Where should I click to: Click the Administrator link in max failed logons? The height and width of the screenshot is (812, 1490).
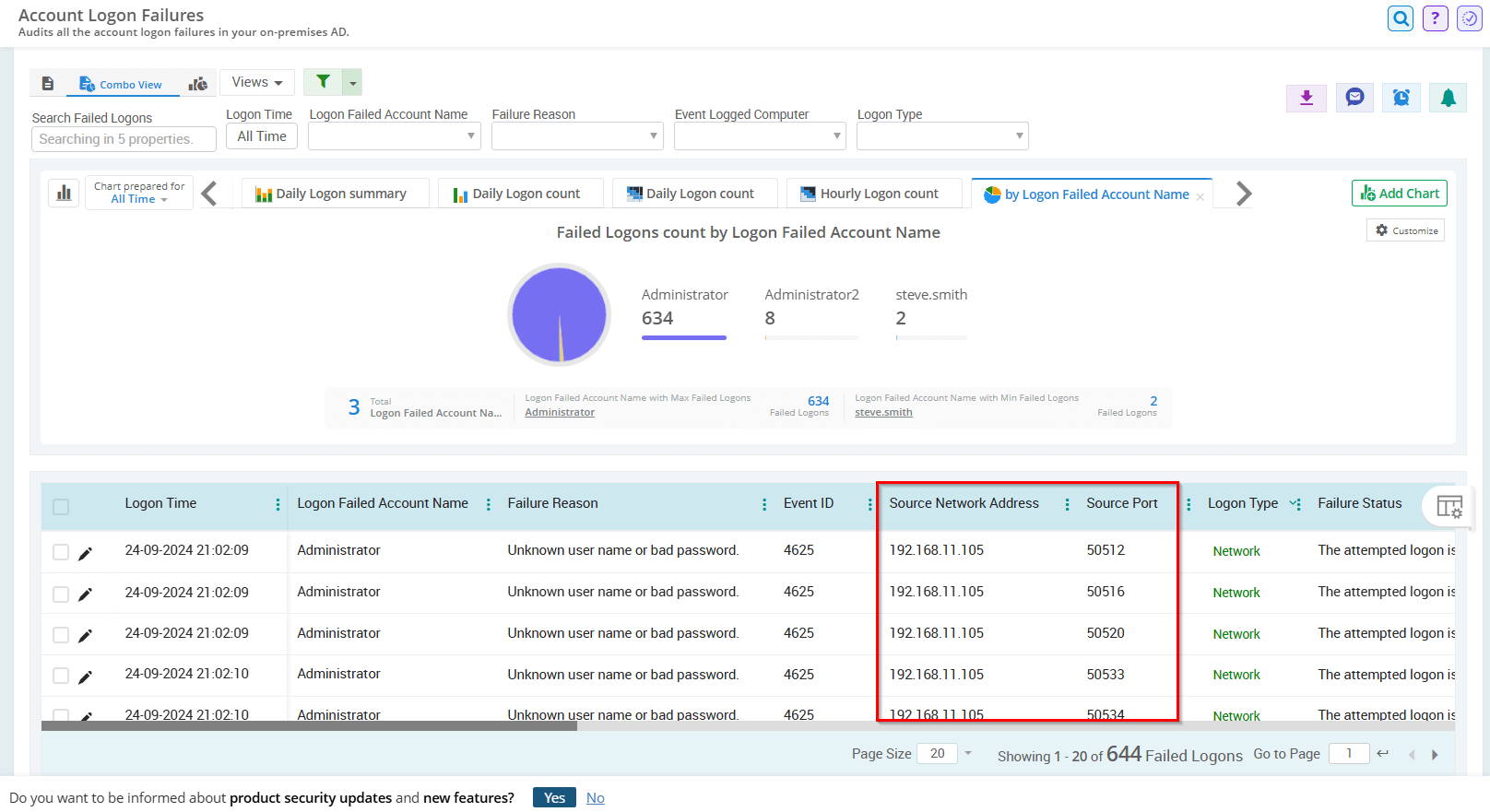560,412
